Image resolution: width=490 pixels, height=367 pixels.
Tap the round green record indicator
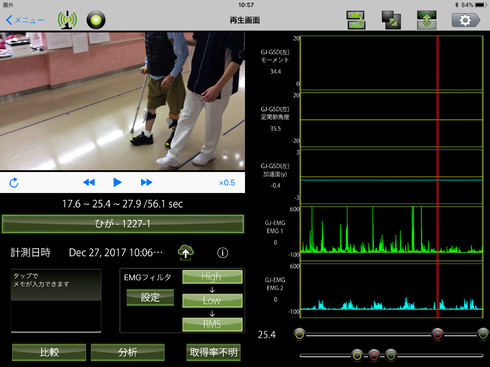click(x=96, y=20)
